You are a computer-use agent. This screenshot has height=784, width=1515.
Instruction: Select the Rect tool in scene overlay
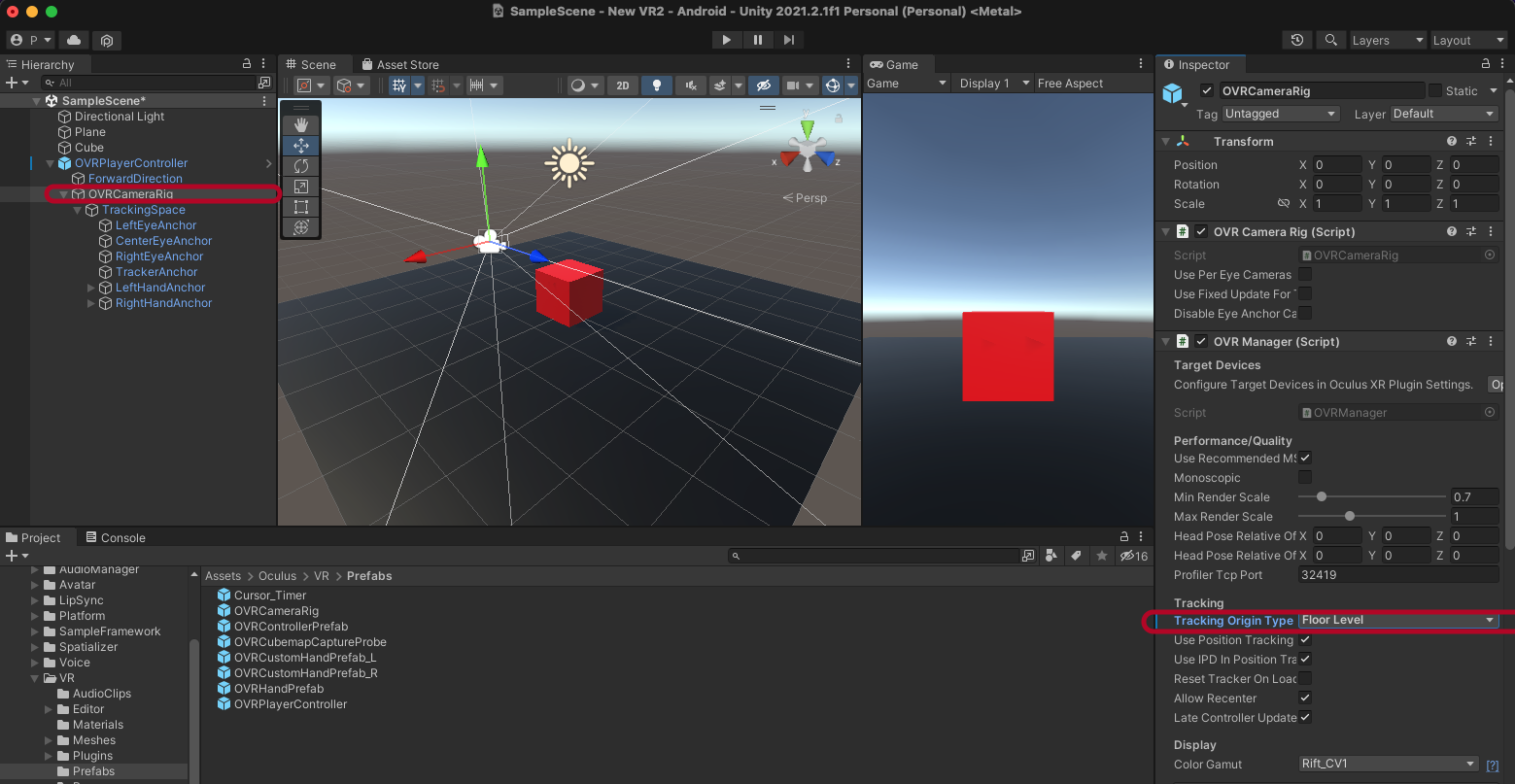pyautogui.click(x=301, y=207)
